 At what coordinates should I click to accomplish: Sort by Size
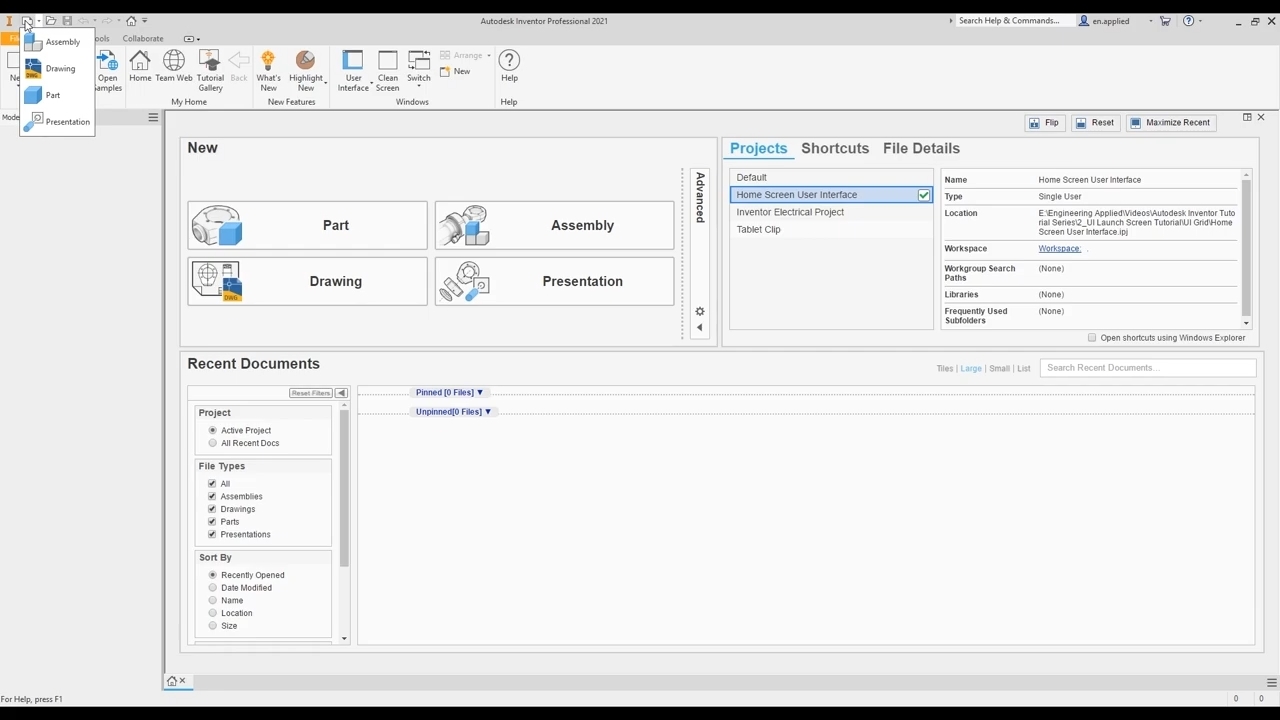[x=212, y=626]
